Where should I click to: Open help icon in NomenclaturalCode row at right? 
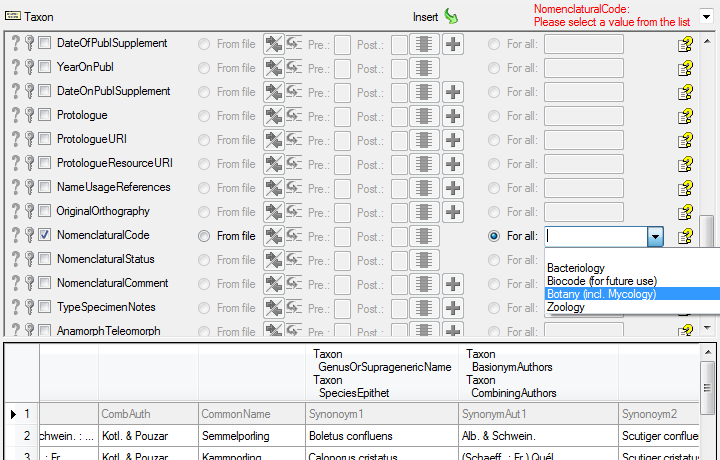[x=685, y=236]
